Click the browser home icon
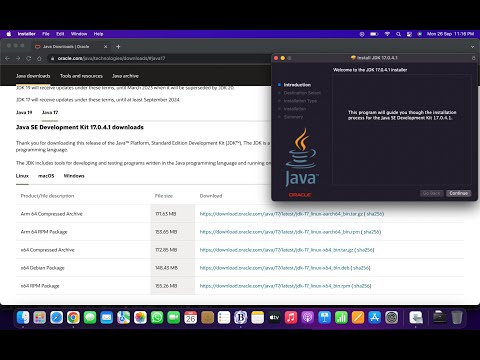 39,58
